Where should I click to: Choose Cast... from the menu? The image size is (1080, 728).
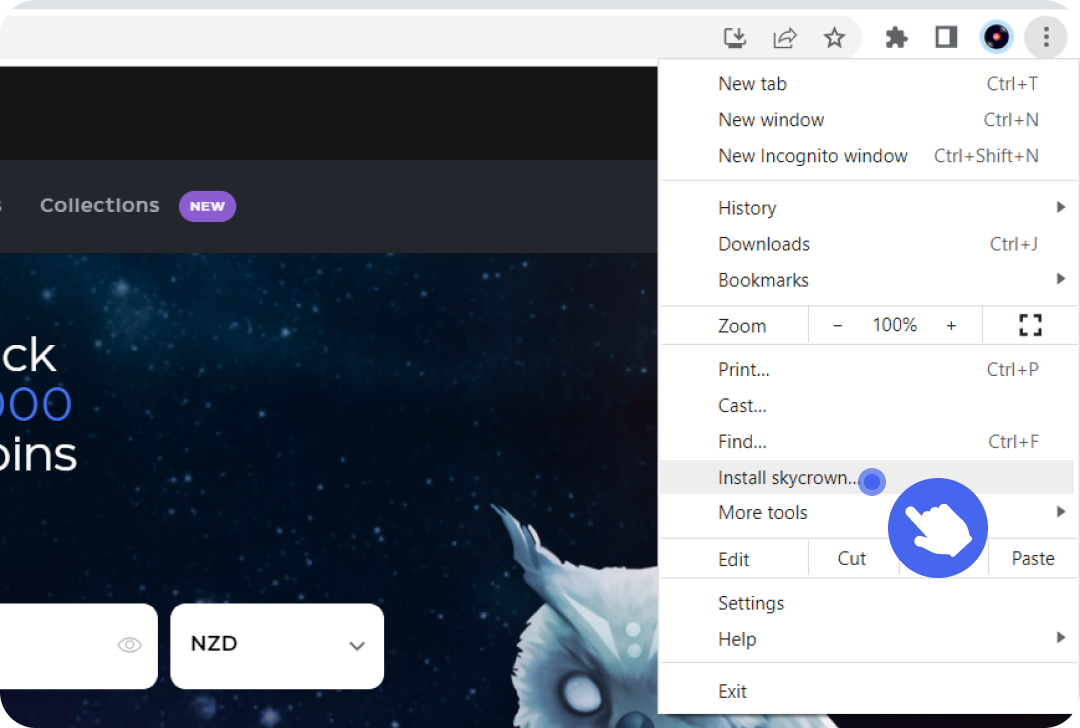pyautogui.click(x=866, y=406)
